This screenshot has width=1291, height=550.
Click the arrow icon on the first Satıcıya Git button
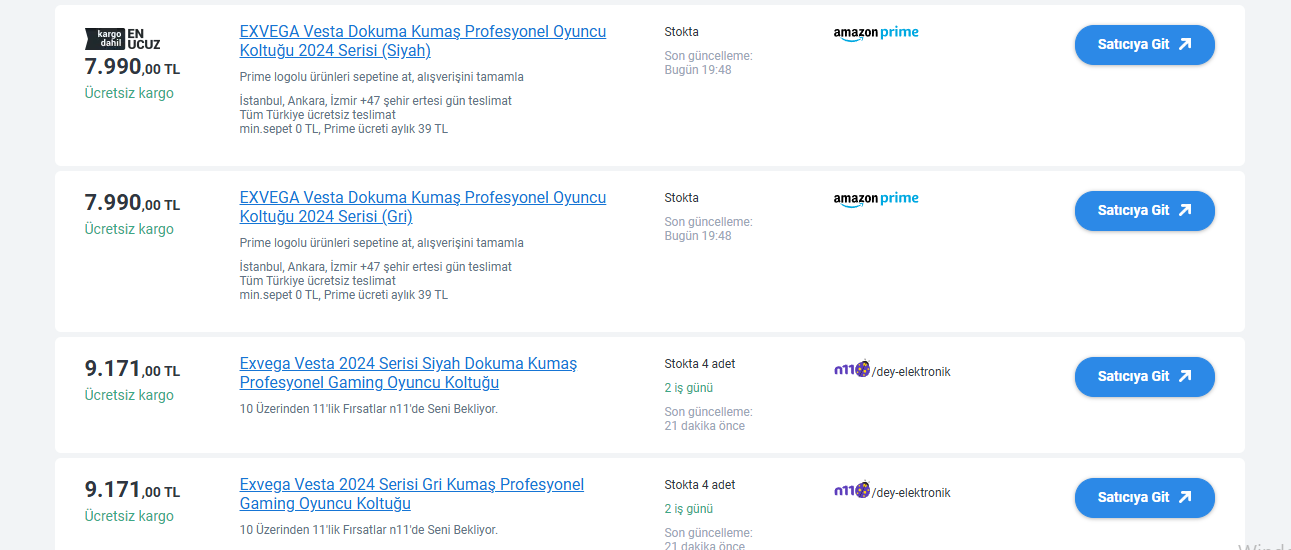[x=1185, y=44]
